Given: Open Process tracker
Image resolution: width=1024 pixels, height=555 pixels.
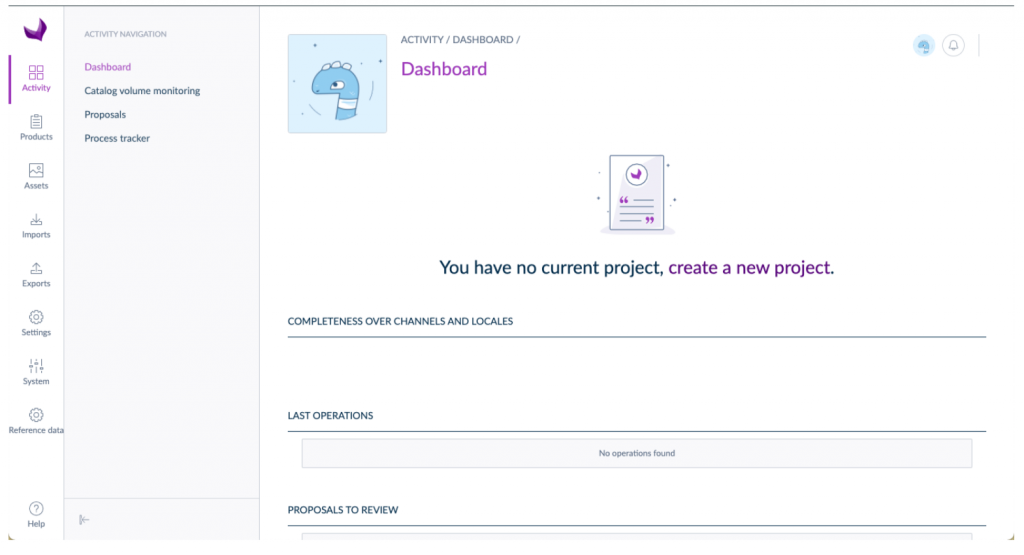Looking at the screenshot, I should [x=117, y=138].
